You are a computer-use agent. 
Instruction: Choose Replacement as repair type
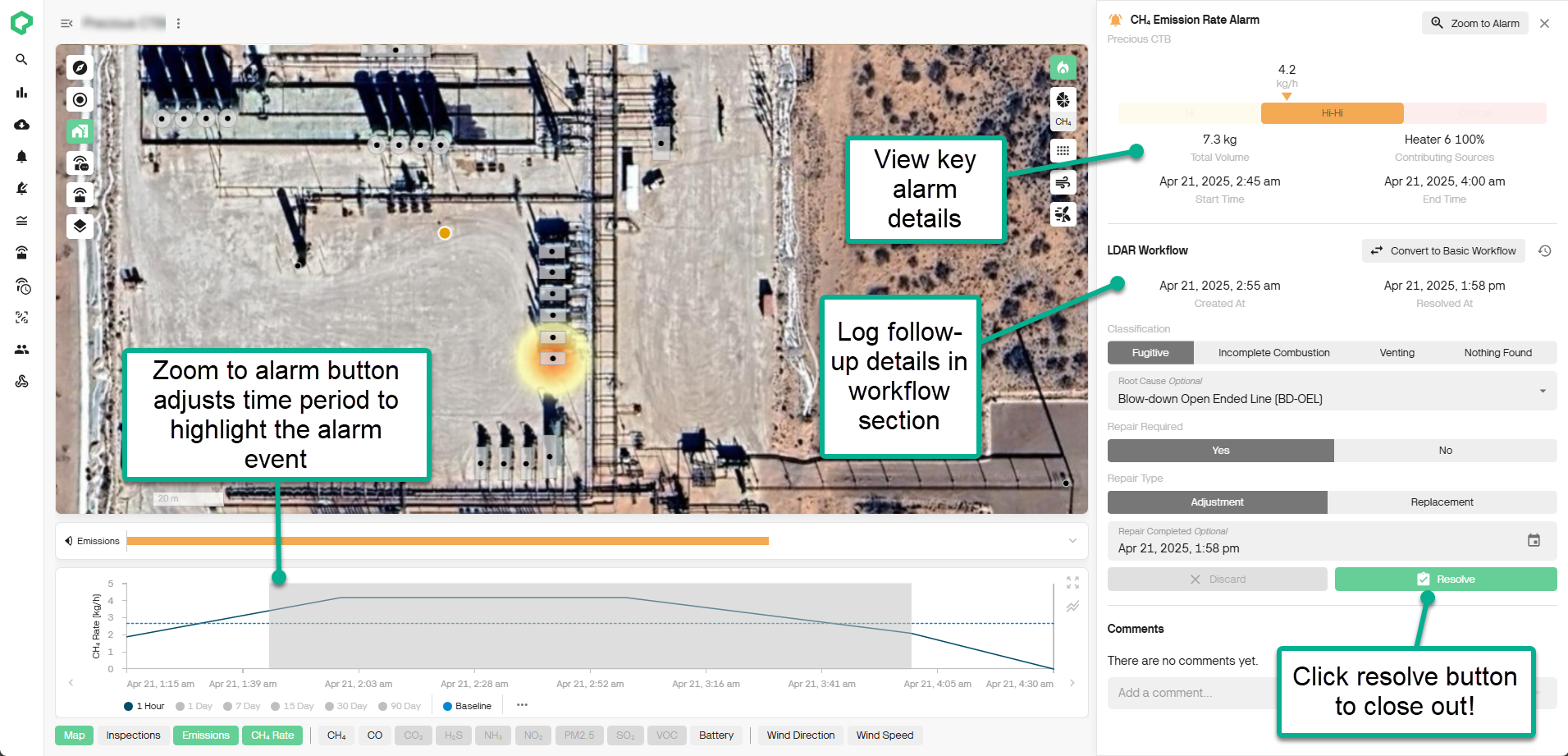[1442, 502]
